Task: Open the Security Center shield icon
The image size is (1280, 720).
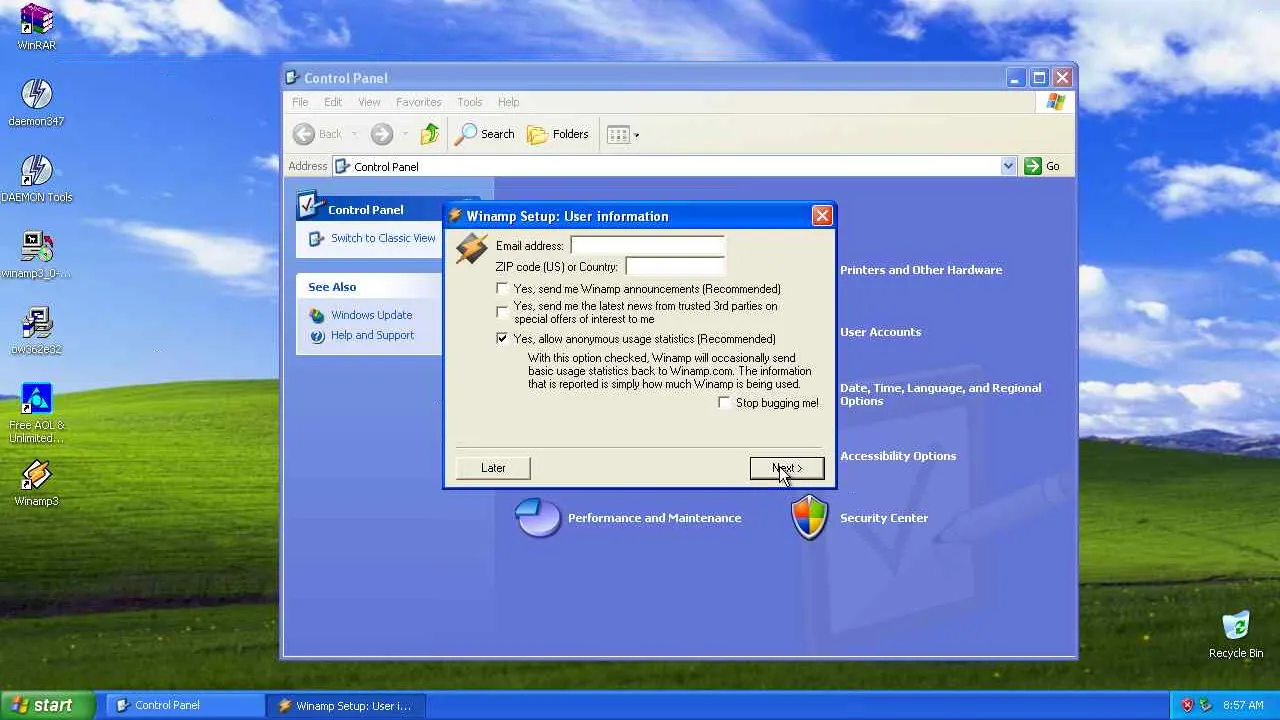Action: pos(809,518)
